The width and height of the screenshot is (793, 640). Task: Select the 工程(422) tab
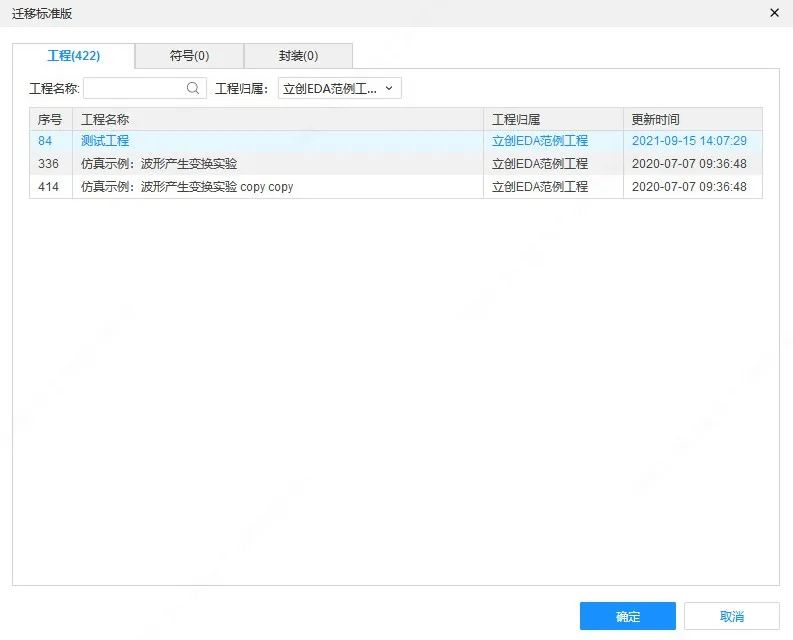(74, 56)
